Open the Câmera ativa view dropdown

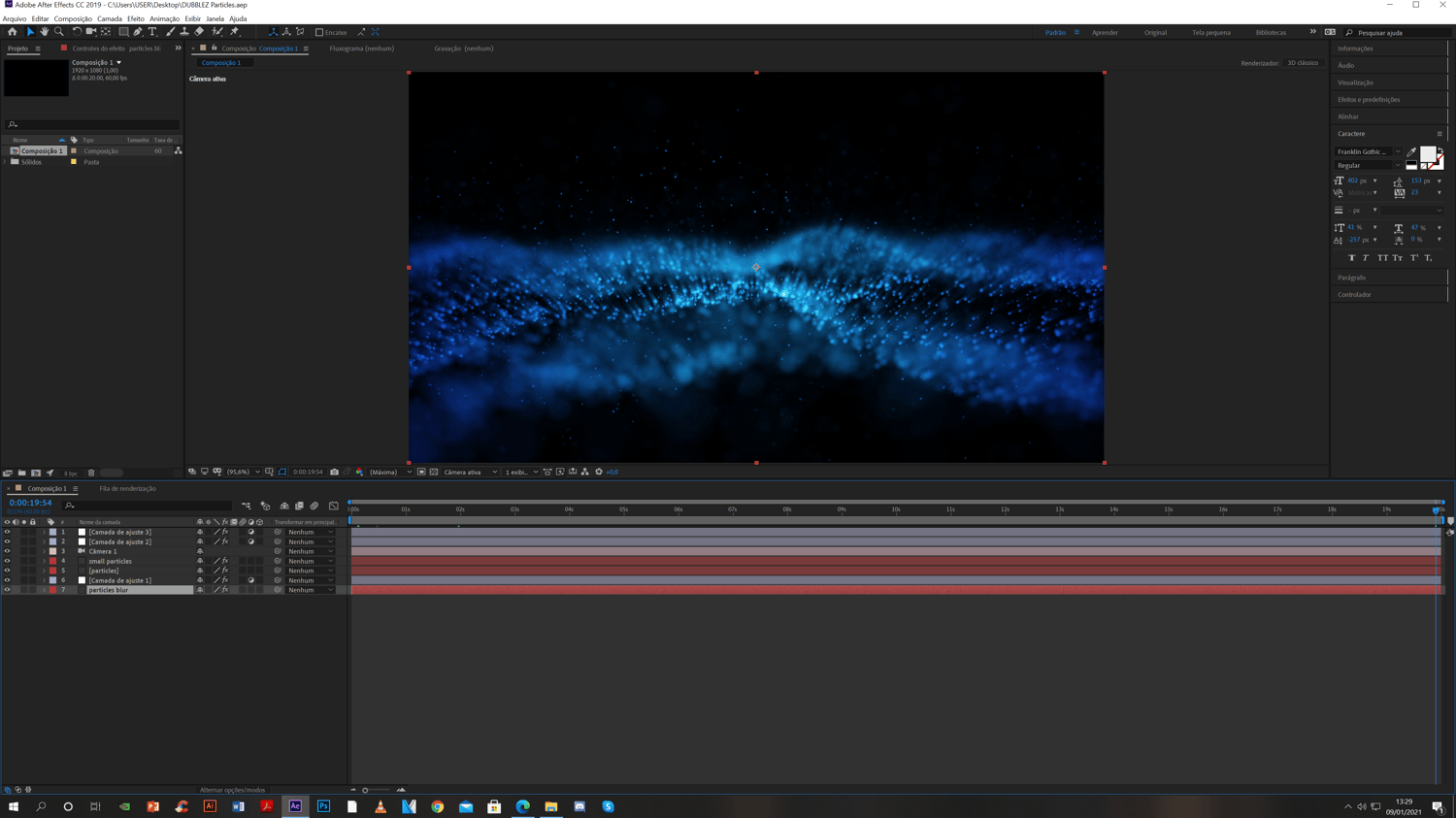tap(470, 473)
